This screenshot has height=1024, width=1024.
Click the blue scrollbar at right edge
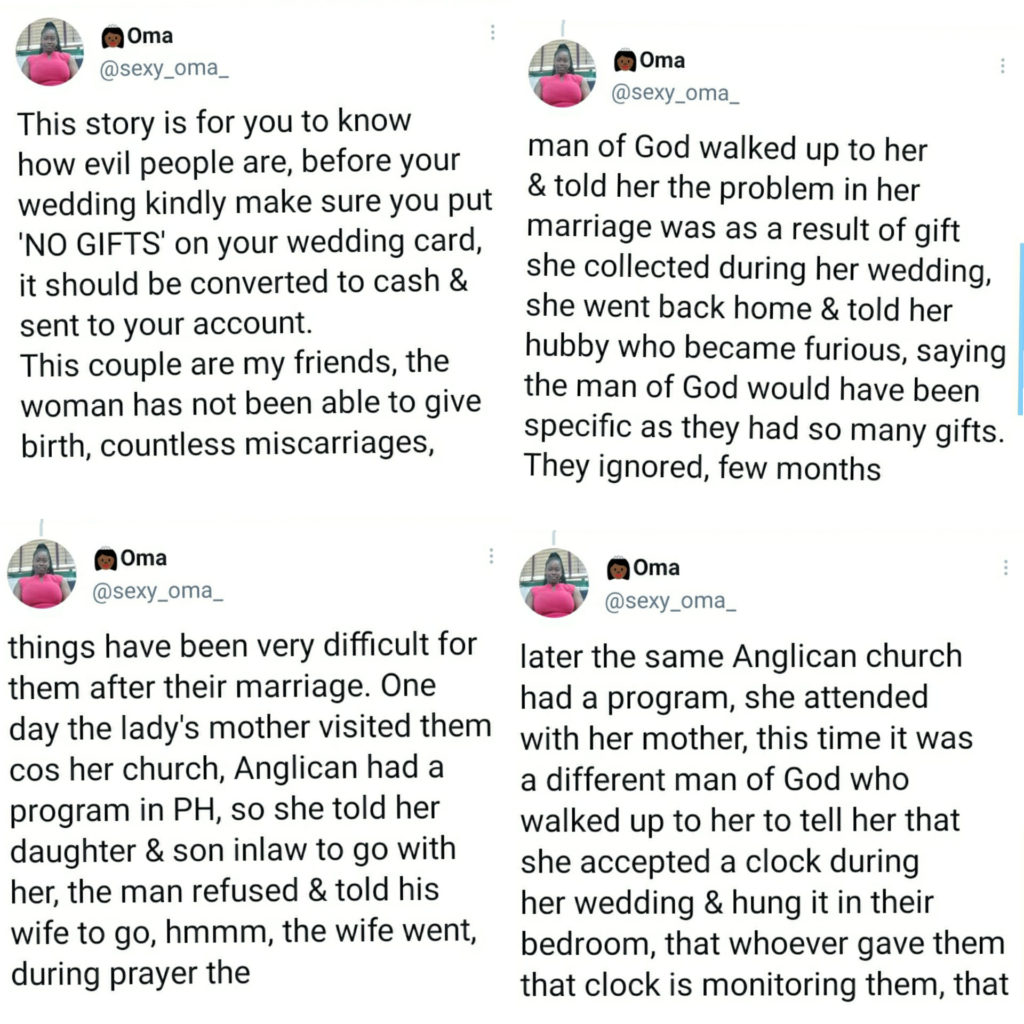point(1021,328)
